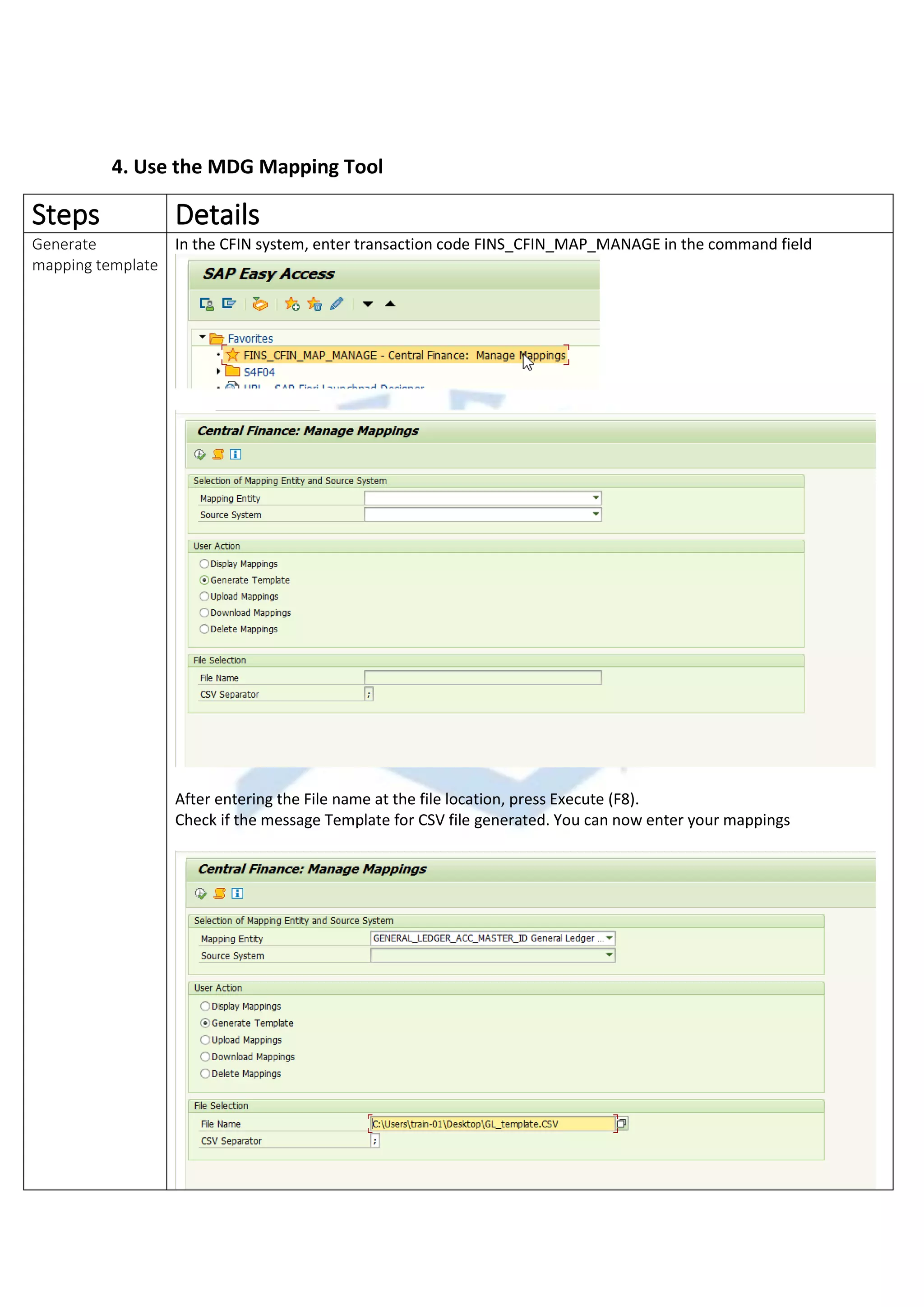The height and width of the screenshot is (1307, 924).
Task: Click CSV Separator field under empty File Name
Action: (x=369, y=694)
